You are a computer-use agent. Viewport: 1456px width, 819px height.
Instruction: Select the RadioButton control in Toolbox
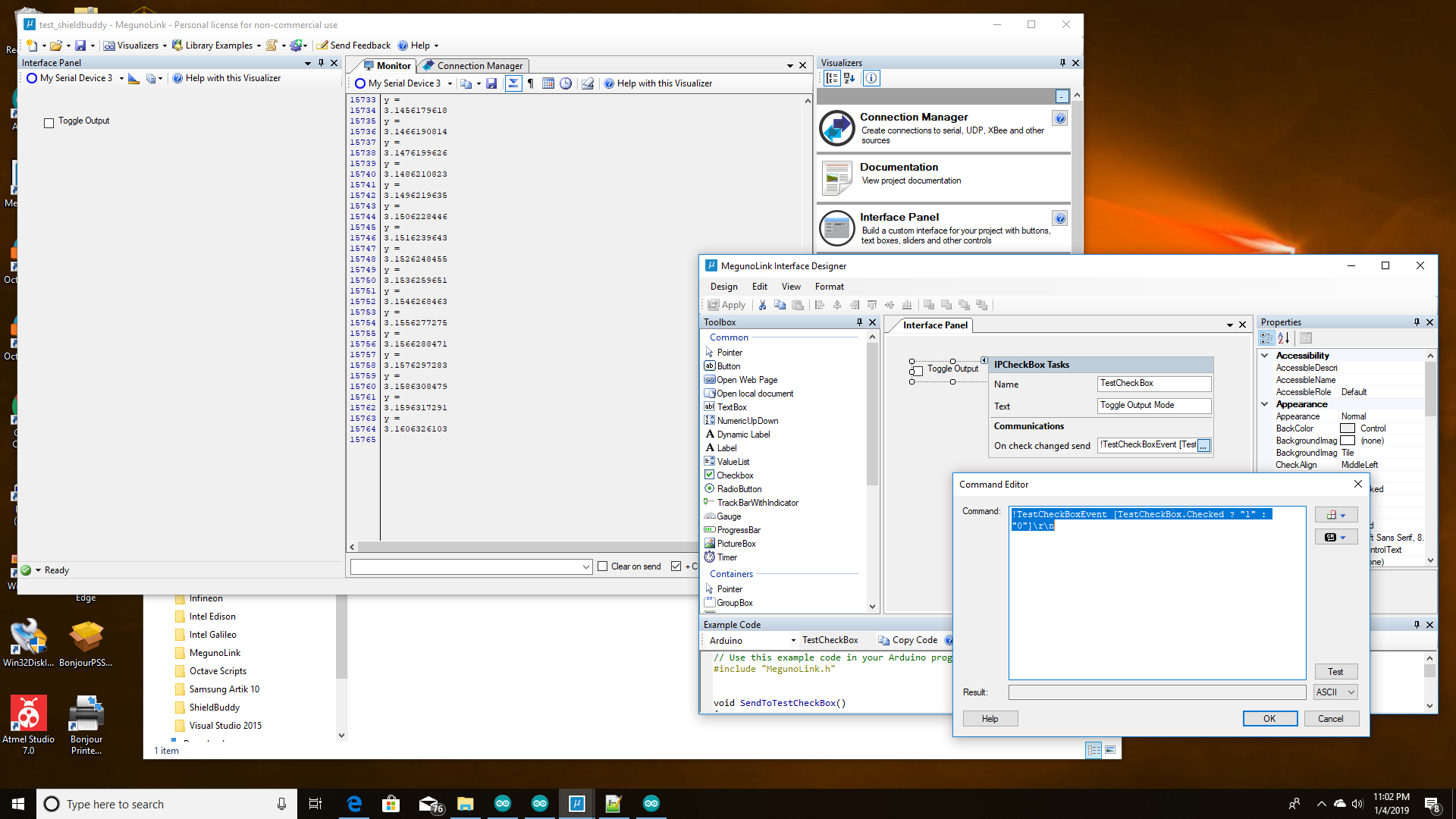pyautogui.click(x=739, y=489)
